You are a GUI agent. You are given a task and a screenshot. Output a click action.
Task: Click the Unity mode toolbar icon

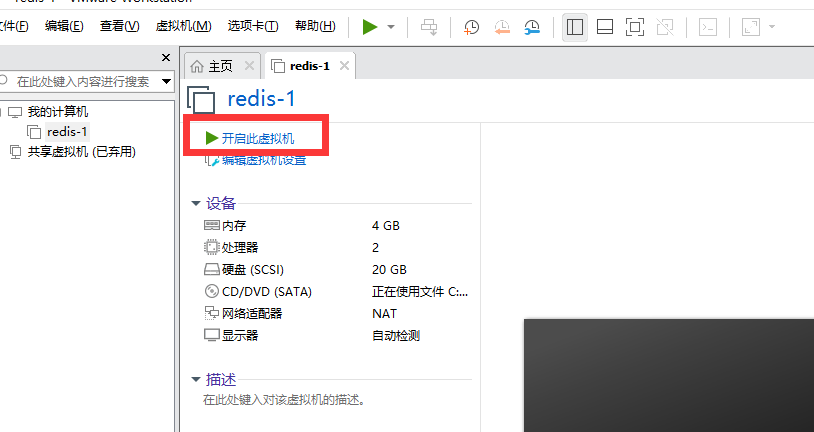click(x=665, y=27)
